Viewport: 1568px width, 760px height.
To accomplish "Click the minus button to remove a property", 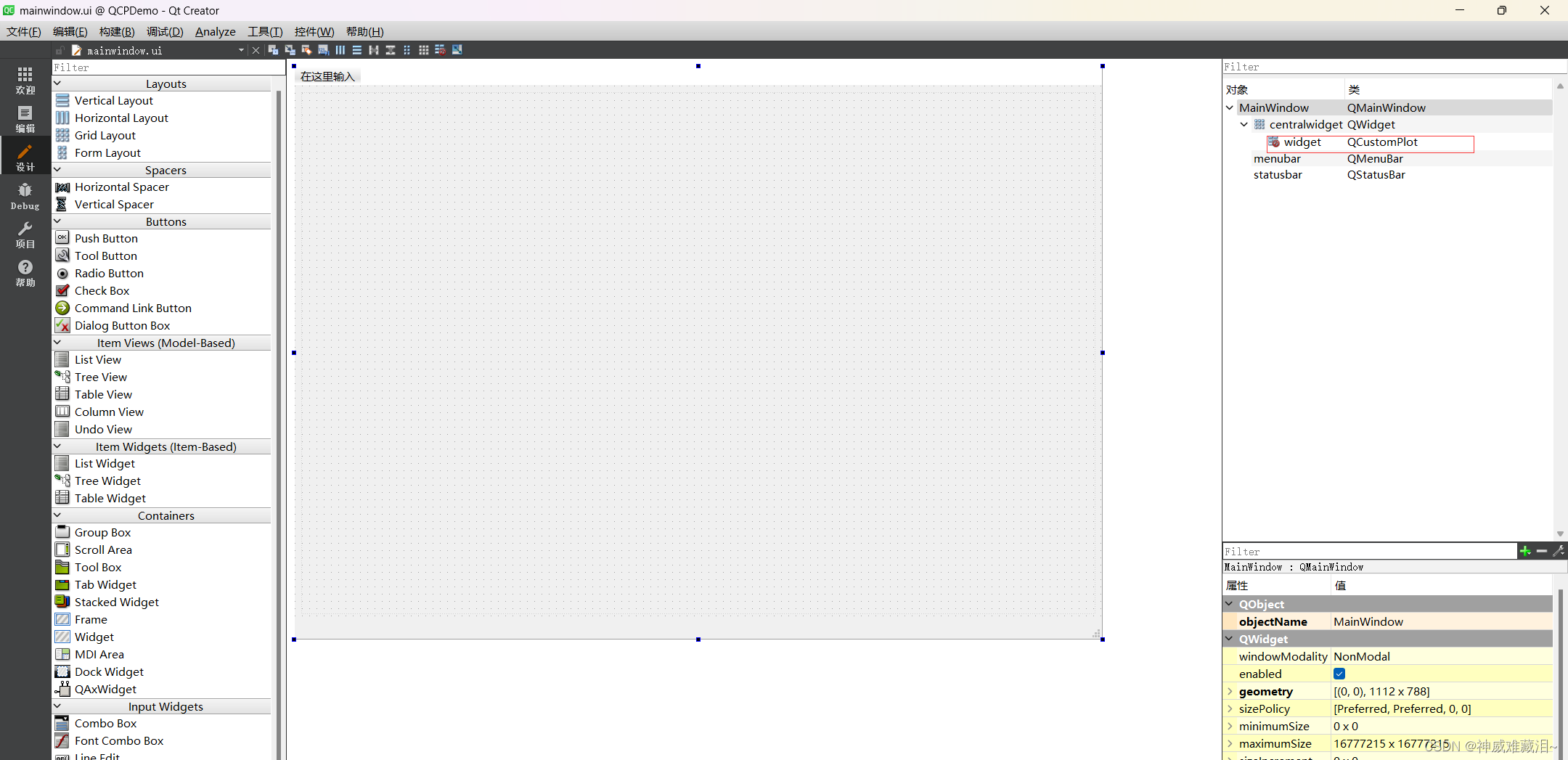I will [x=1541, y=551].
